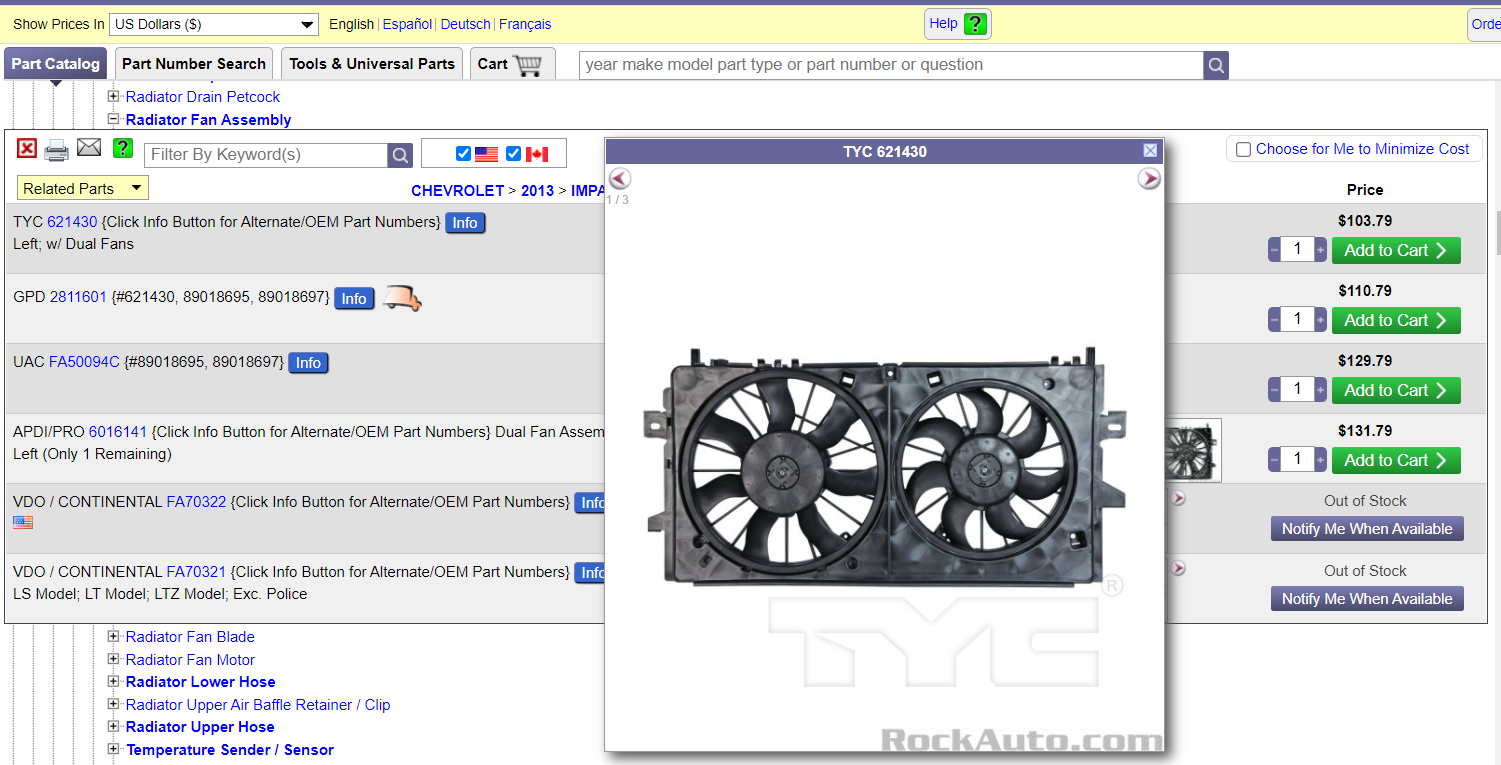Click the truck icon in the GPD 2811601 row

click(x=402, y=297)
